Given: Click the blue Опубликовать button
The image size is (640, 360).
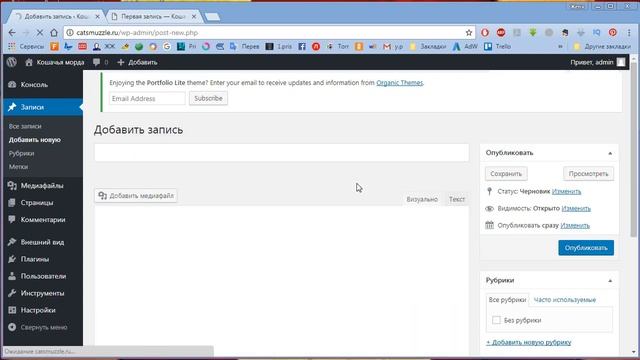Looking at the screenshot, I should coord(586,248).
